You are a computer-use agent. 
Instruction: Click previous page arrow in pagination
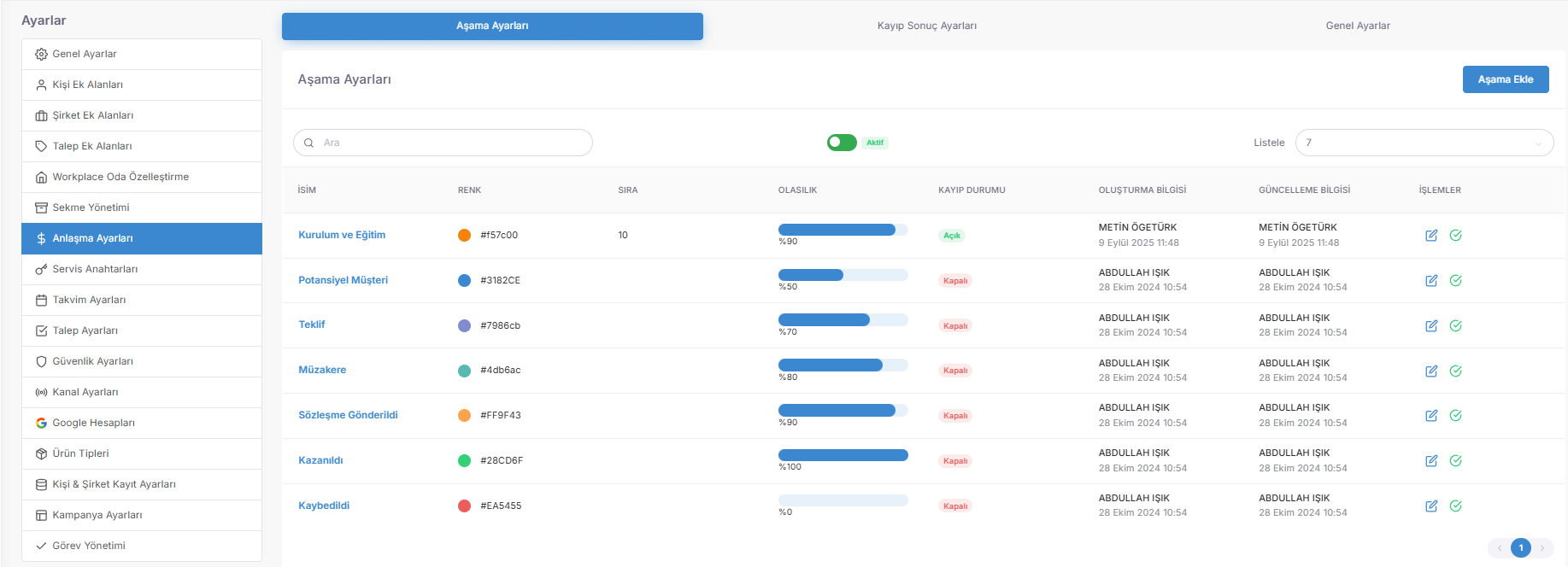coord(1500,548)
